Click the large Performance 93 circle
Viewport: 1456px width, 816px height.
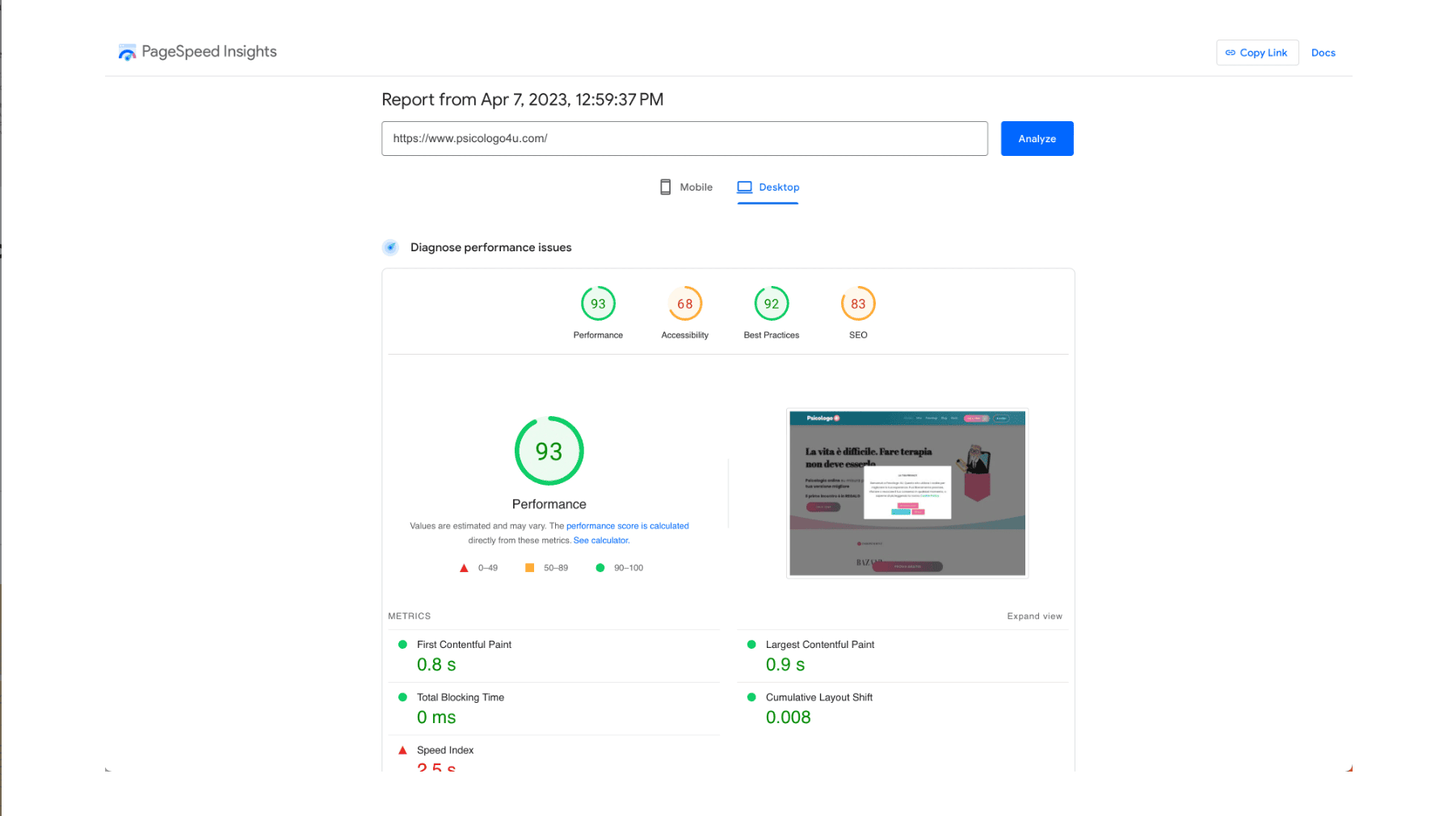point(549,451)
